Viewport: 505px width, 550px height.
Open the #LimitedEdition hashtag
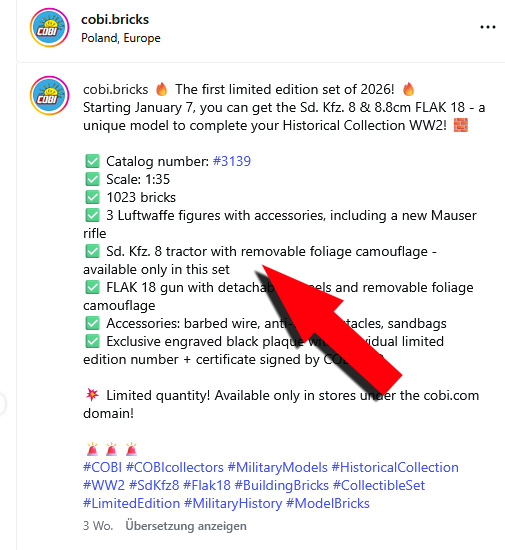point(132,504)
